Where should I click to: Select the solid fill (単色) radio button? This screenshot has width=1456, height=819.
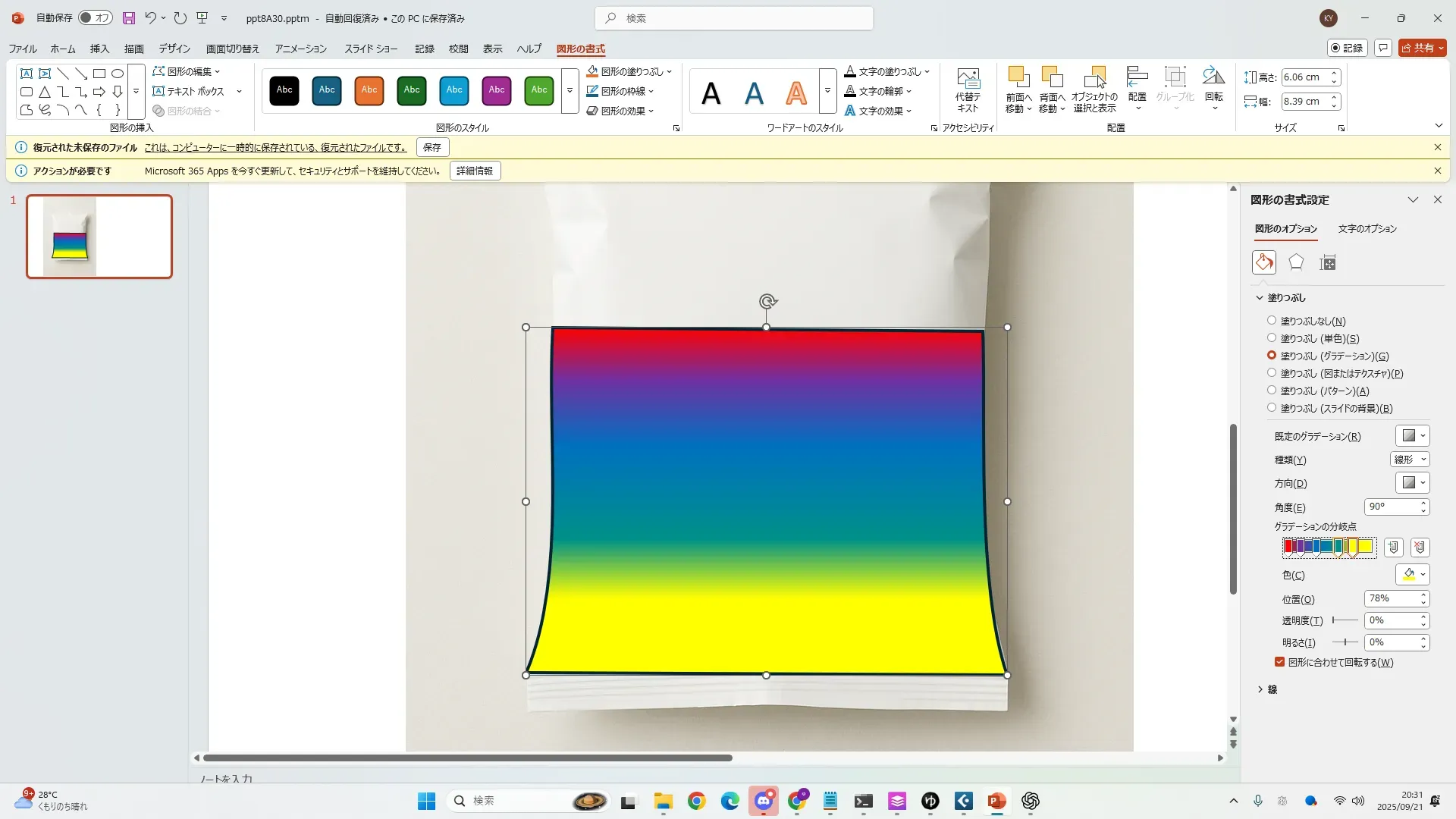[x=1272, y=338]
